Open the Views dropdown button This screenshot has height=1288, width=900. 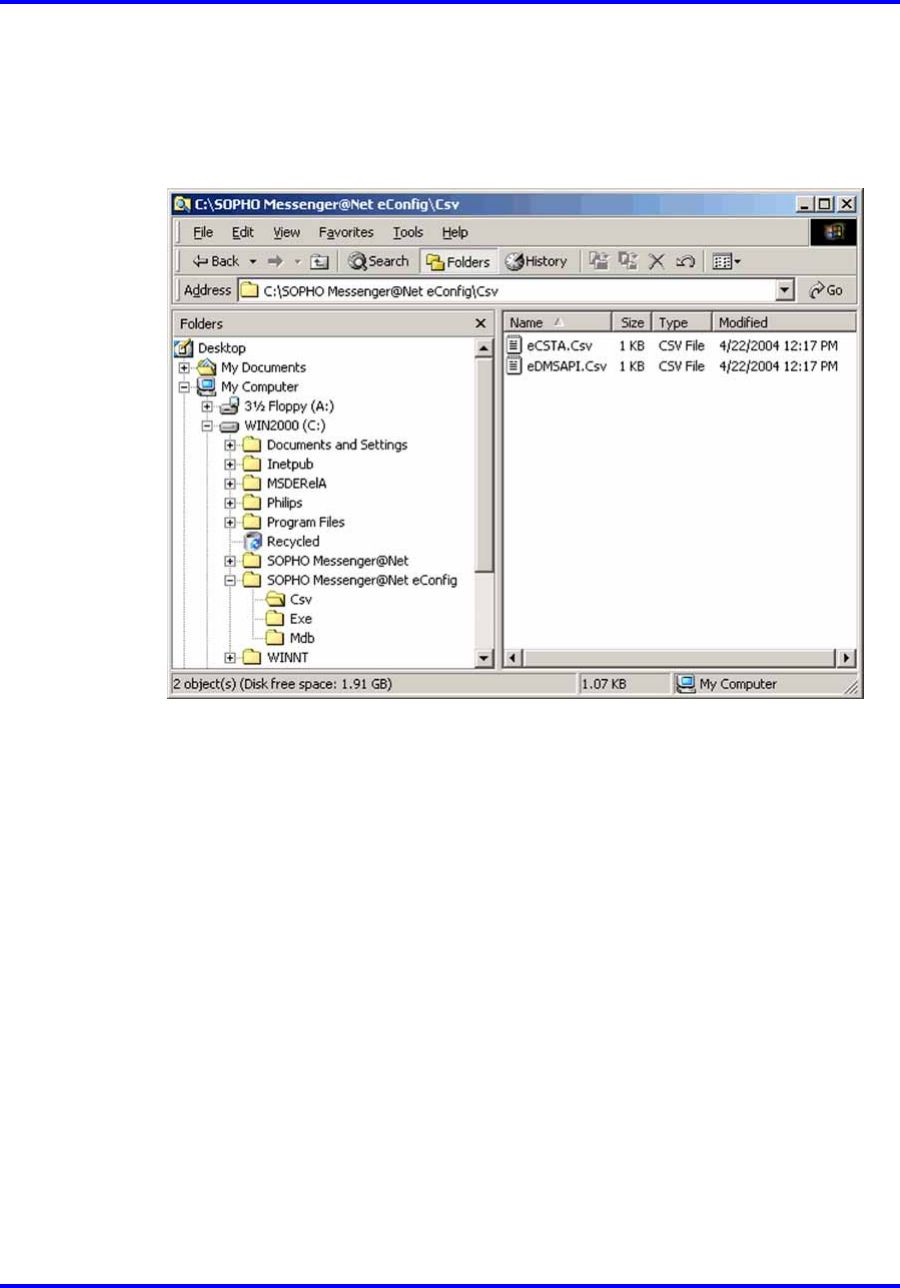[x=726, y=261]
